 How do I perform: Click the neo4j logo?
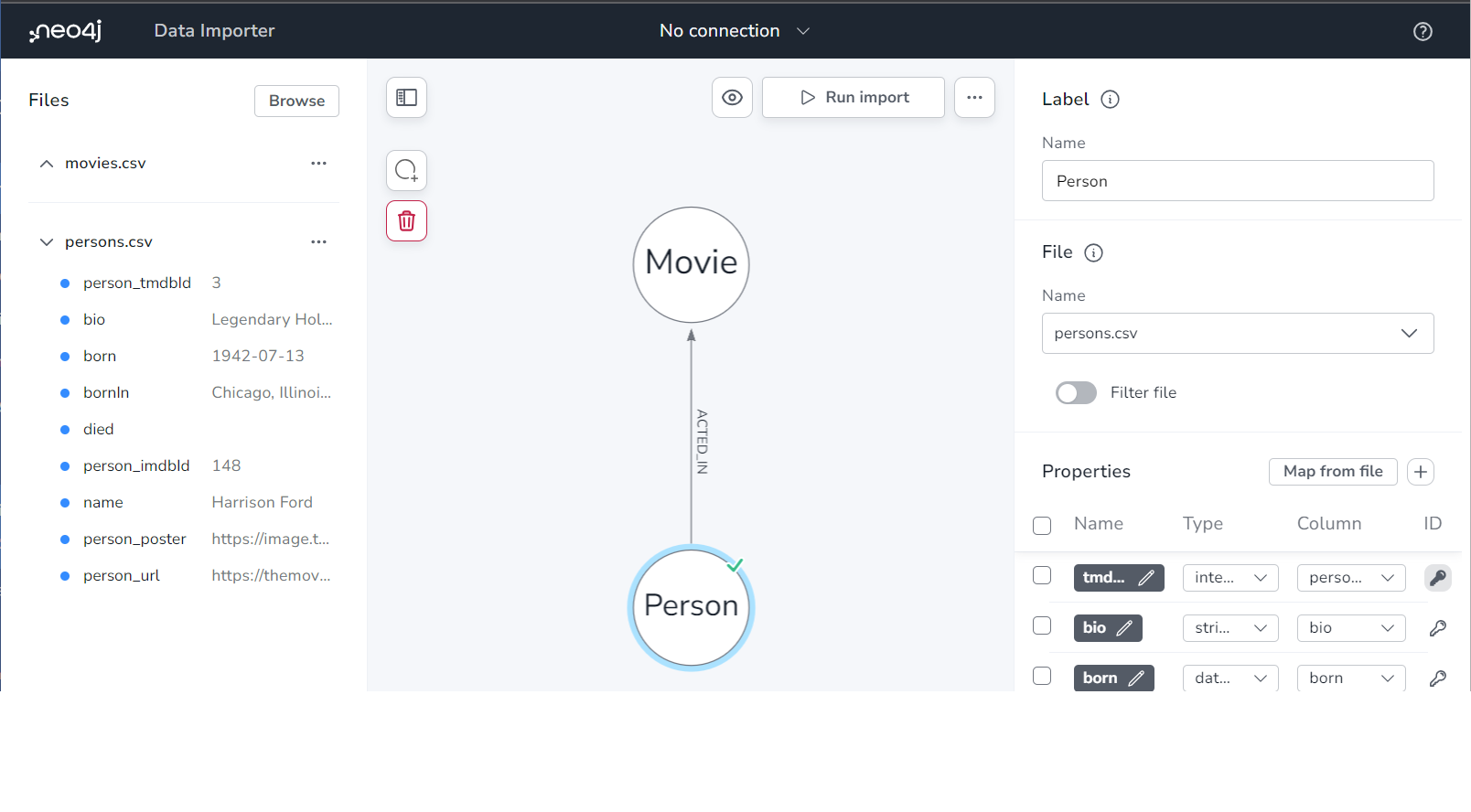coord(65,31)
